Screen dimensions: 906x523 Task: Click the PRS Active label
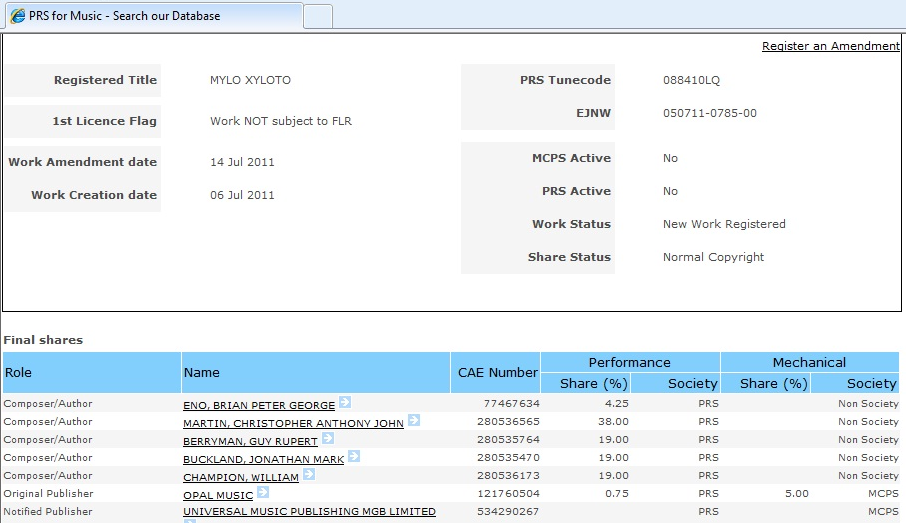click(576, 191)
